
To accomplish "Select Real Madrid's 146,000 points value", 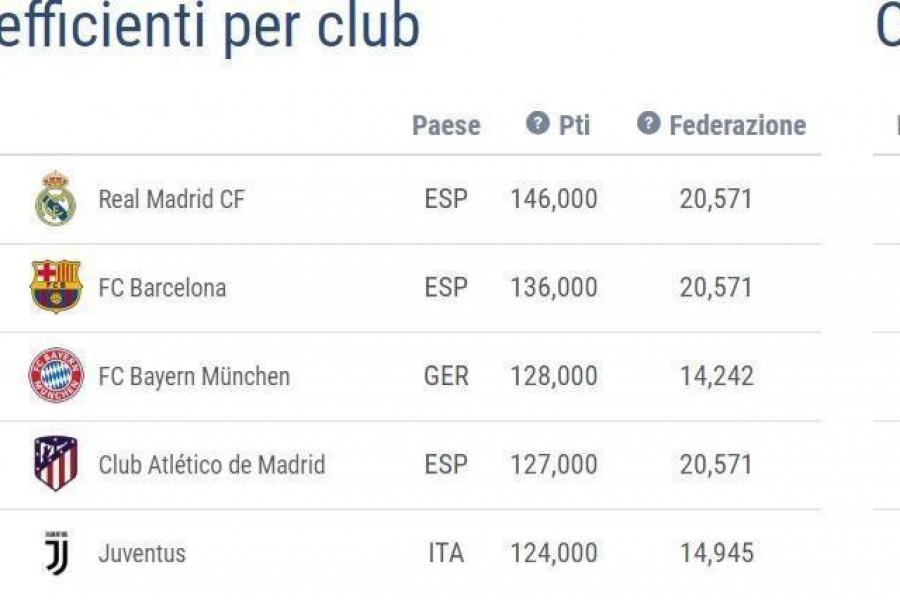I will tap(554, 199).
